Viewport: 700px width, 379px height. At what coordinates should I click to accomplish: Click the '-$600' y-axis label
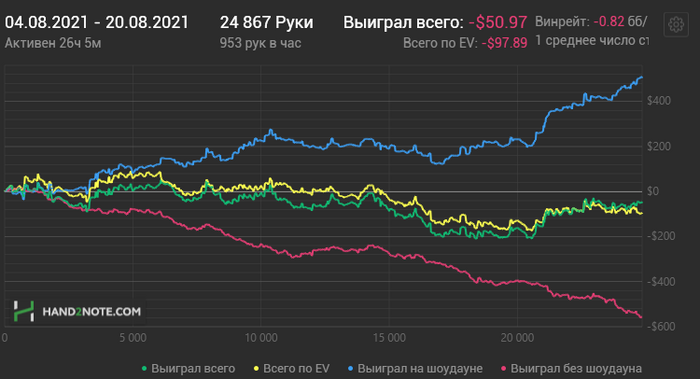(661, 326)
